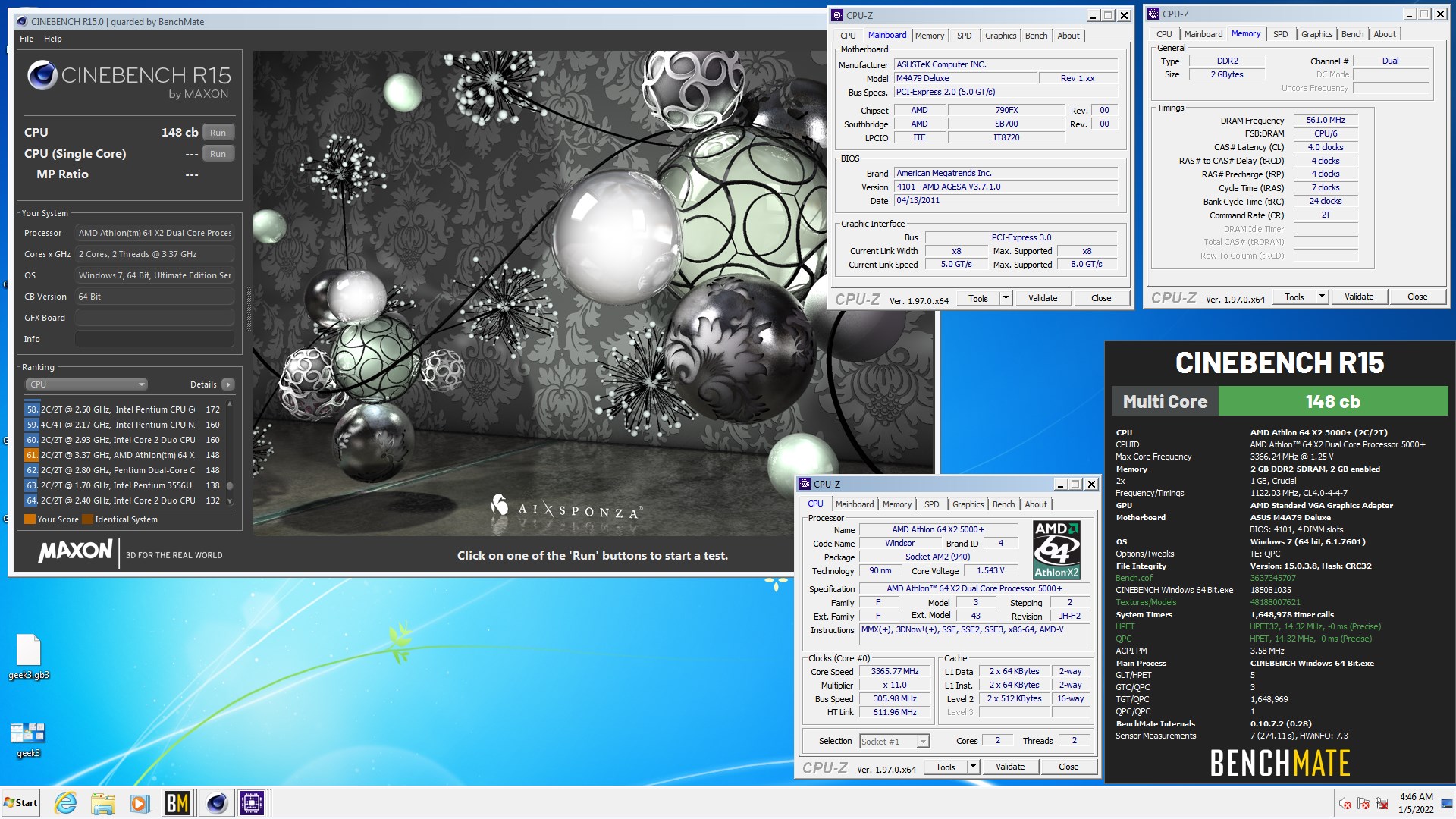Viewport: 1456px width, 819px height.
Task: Run the CPU Single Core test
Action: (x=218, y=154)
